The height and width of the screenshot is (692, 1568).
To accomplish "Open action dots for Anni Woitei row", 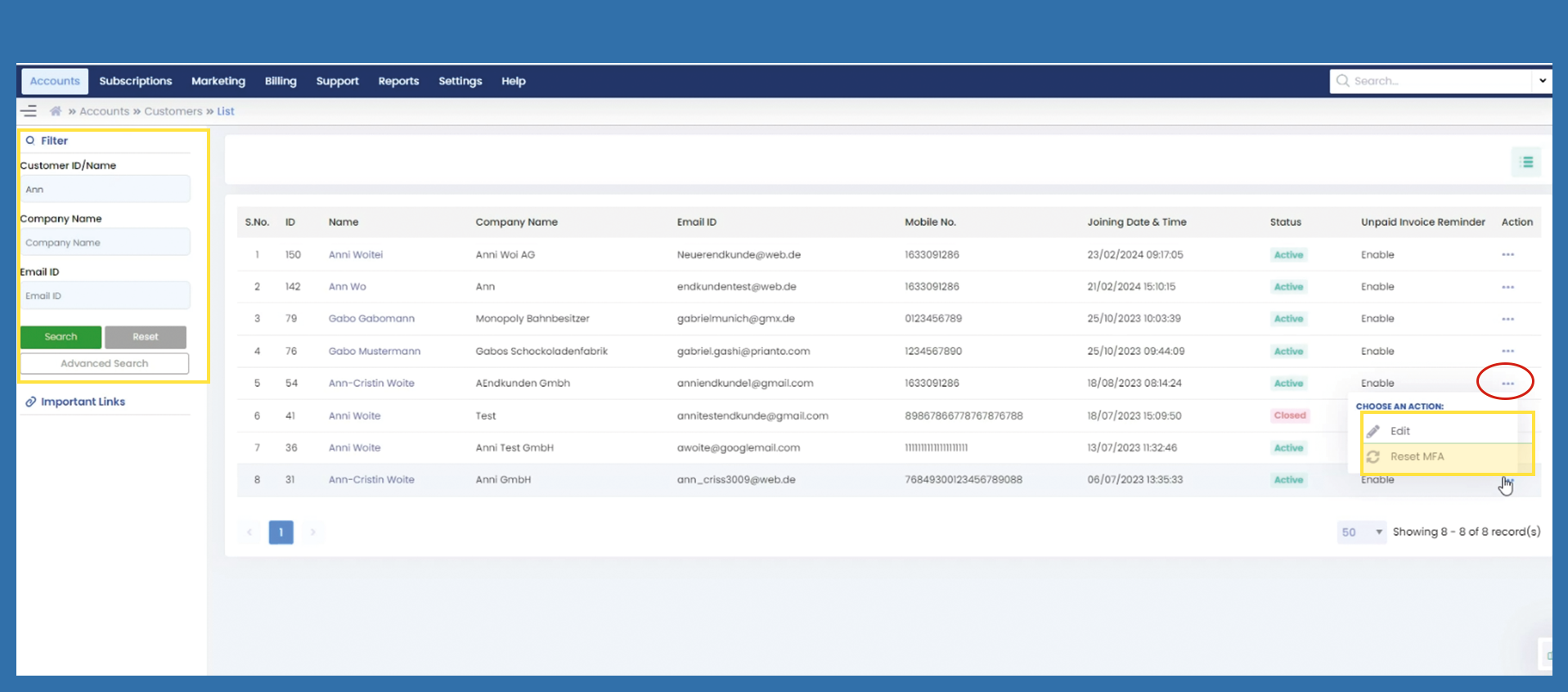I will click(1507, 255).
